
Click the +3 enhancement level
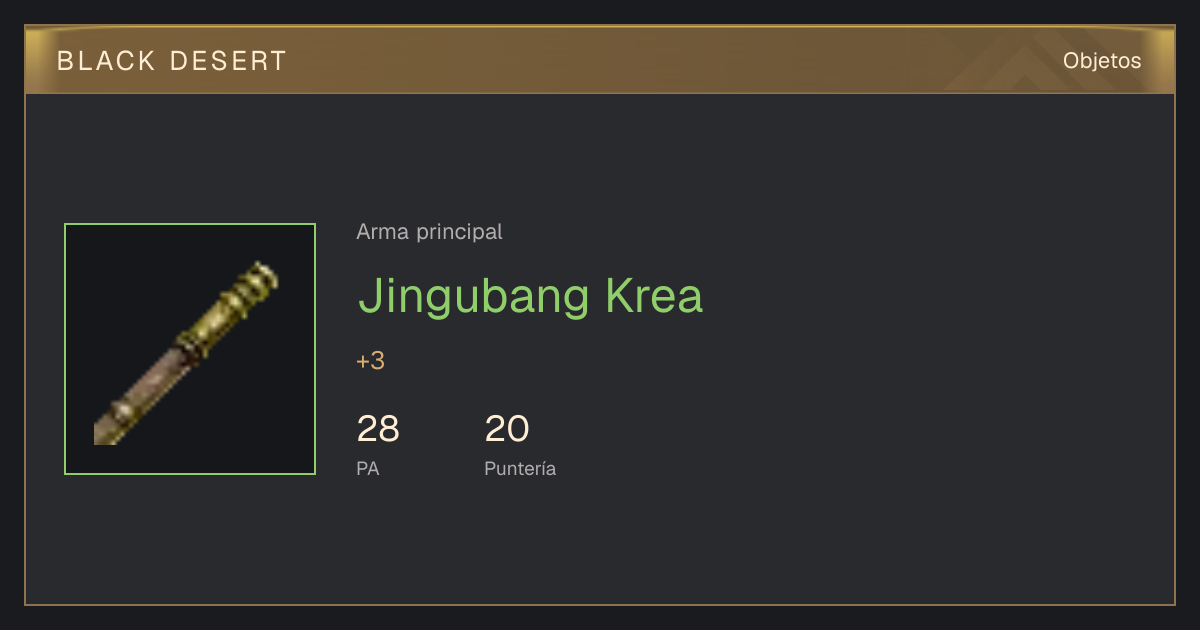(x=371, y=361)
